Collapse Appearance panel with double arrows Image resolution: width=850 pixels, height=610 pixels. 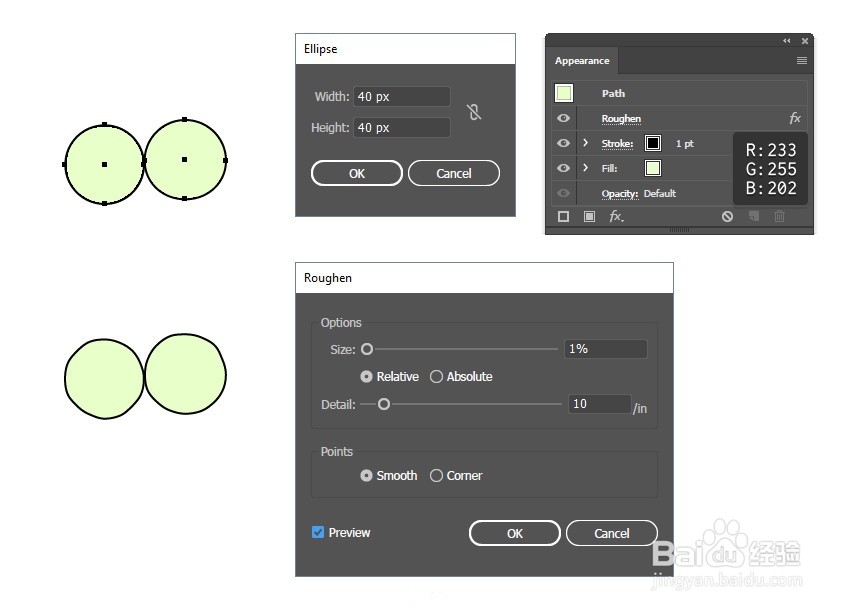tap(786, 41)
